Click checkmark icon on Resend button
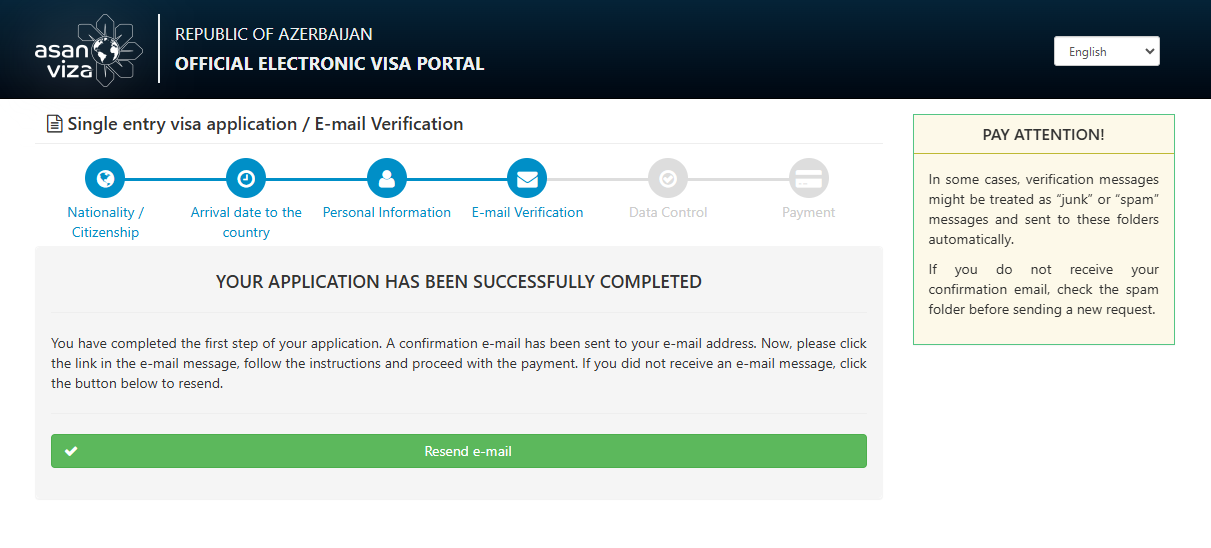Screen dimensions: 1211x548 [71, 451]
